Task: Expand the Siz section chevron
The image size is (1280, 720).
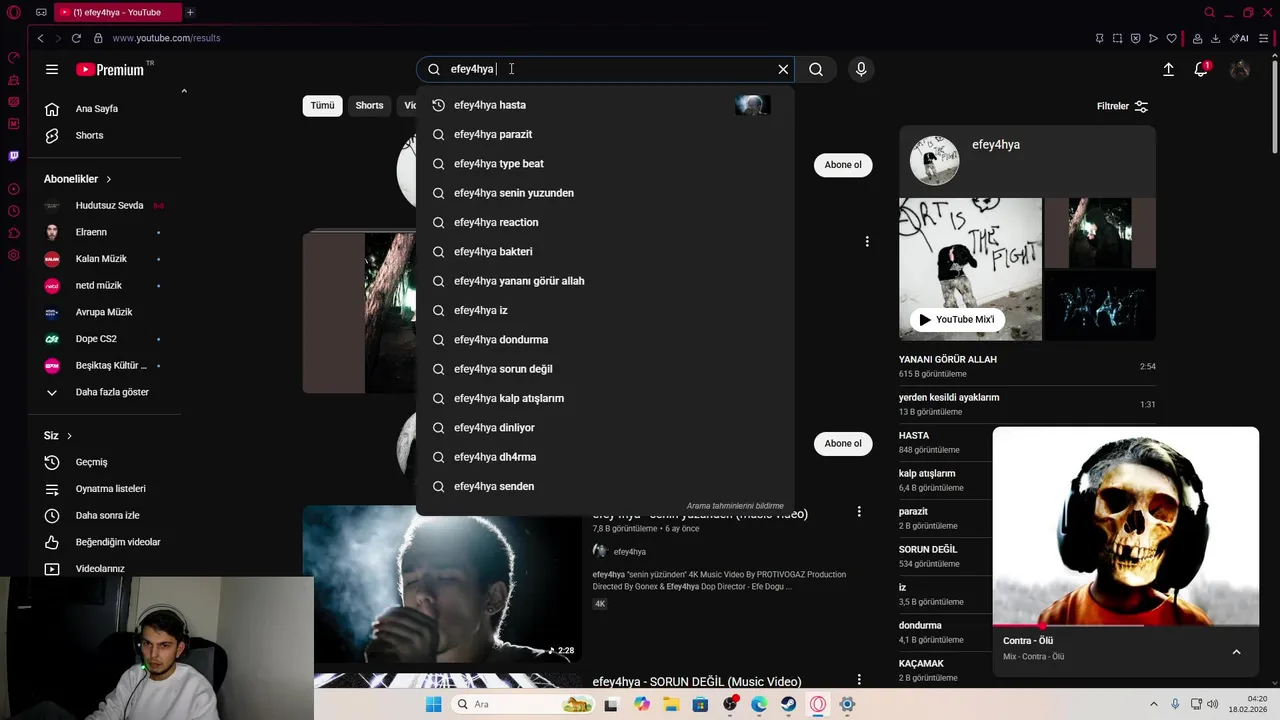Action: 69,436
